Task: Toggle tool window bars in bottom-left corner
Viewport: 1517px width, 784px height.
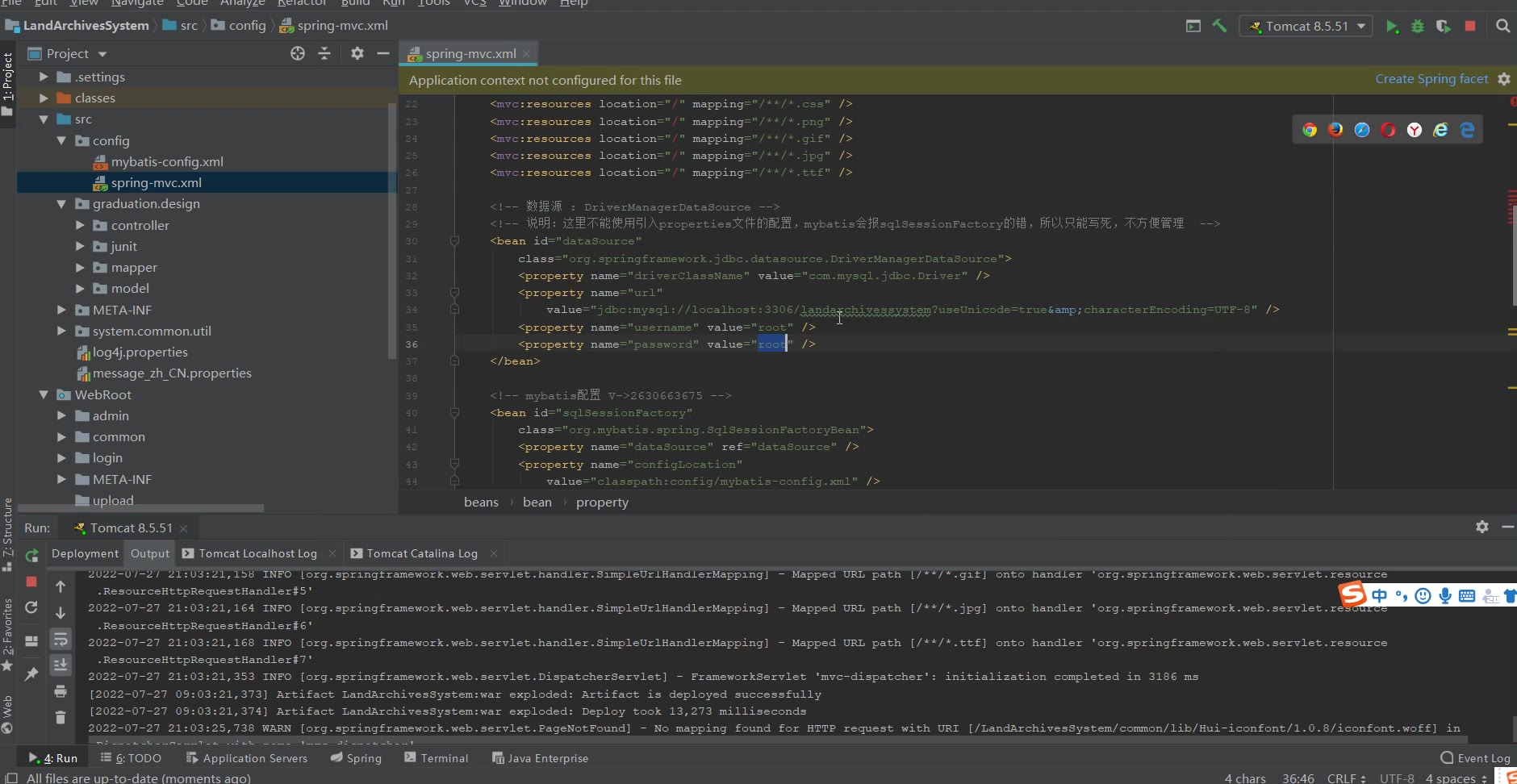Action: [x=11, y=778]
